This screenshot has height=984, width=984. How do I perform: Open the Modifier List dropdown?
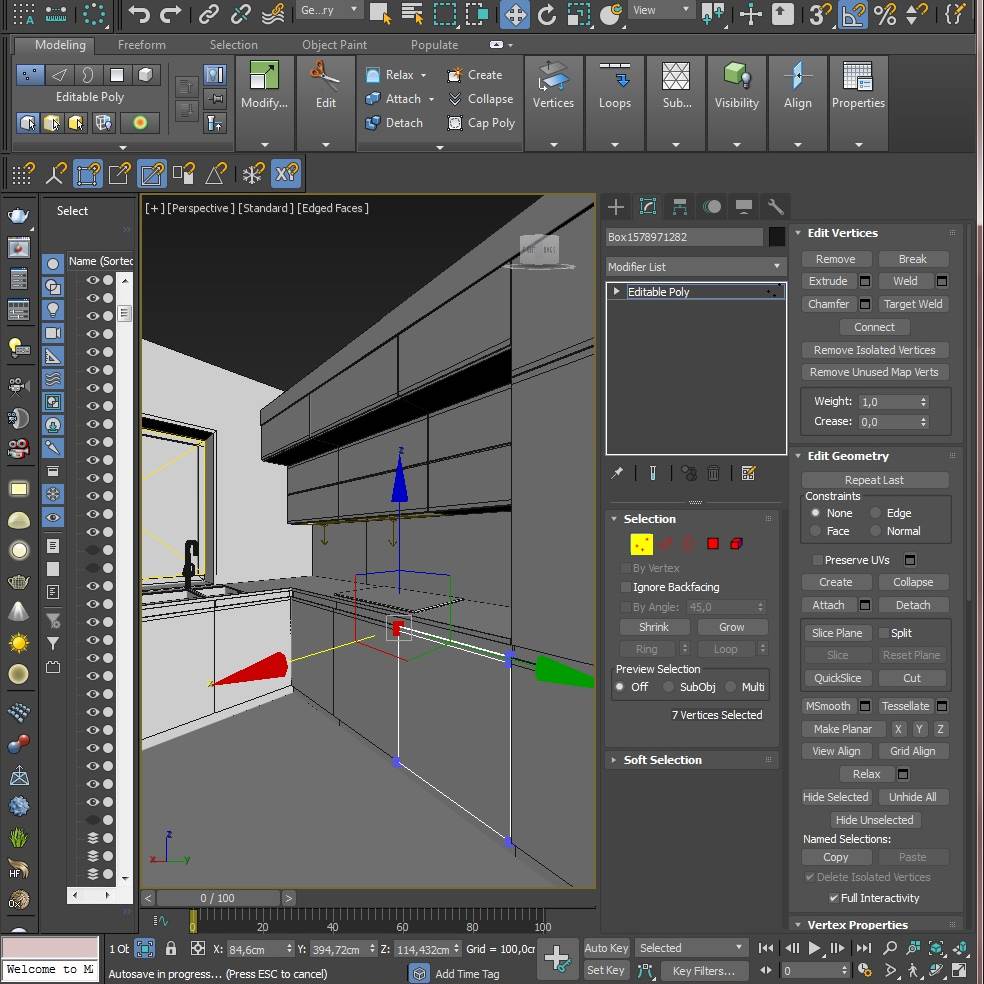click(696, 267)
